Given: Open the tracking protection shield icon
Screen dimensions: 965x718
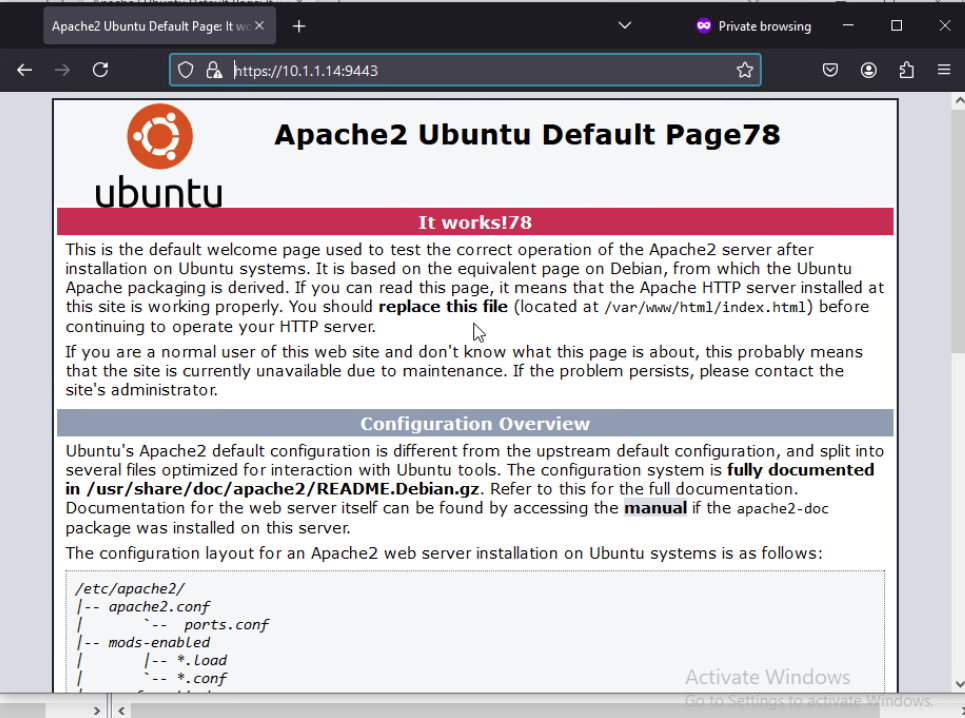Looking at the screenshot, I should click(x=185, y=70).
